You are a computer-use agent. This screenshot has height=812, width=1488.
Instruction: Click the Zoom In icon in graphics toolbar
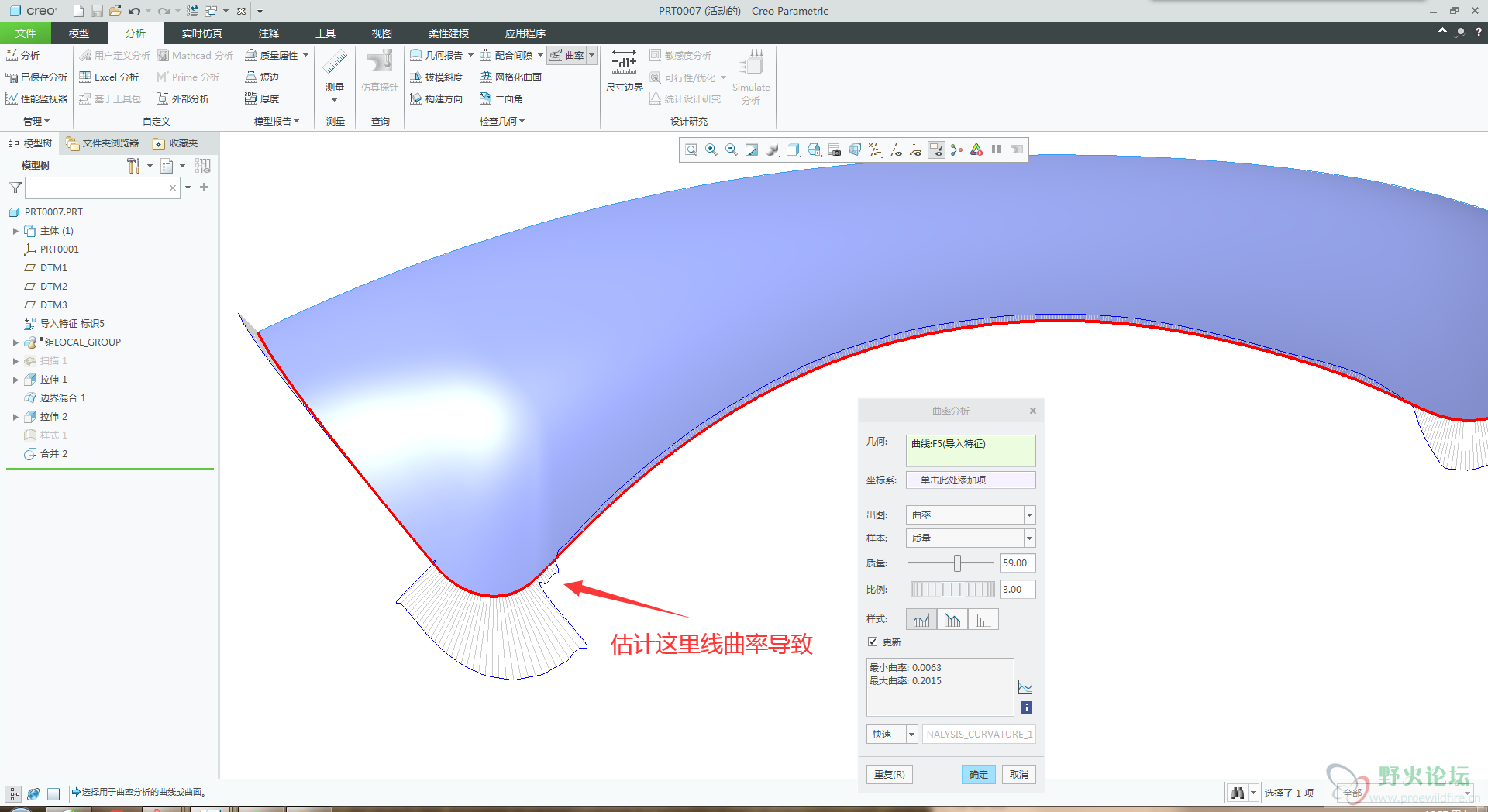tap(711, 150)
